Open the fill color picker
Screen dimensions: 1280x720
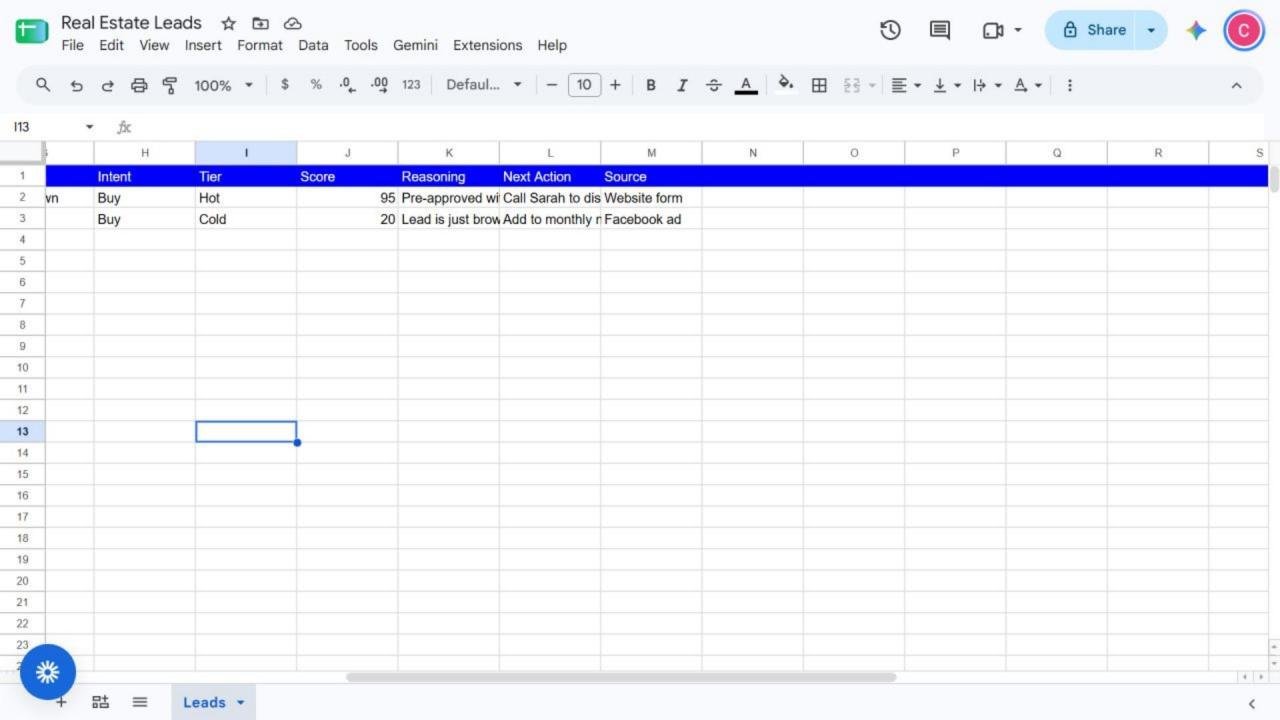click(x=786, y=84)
